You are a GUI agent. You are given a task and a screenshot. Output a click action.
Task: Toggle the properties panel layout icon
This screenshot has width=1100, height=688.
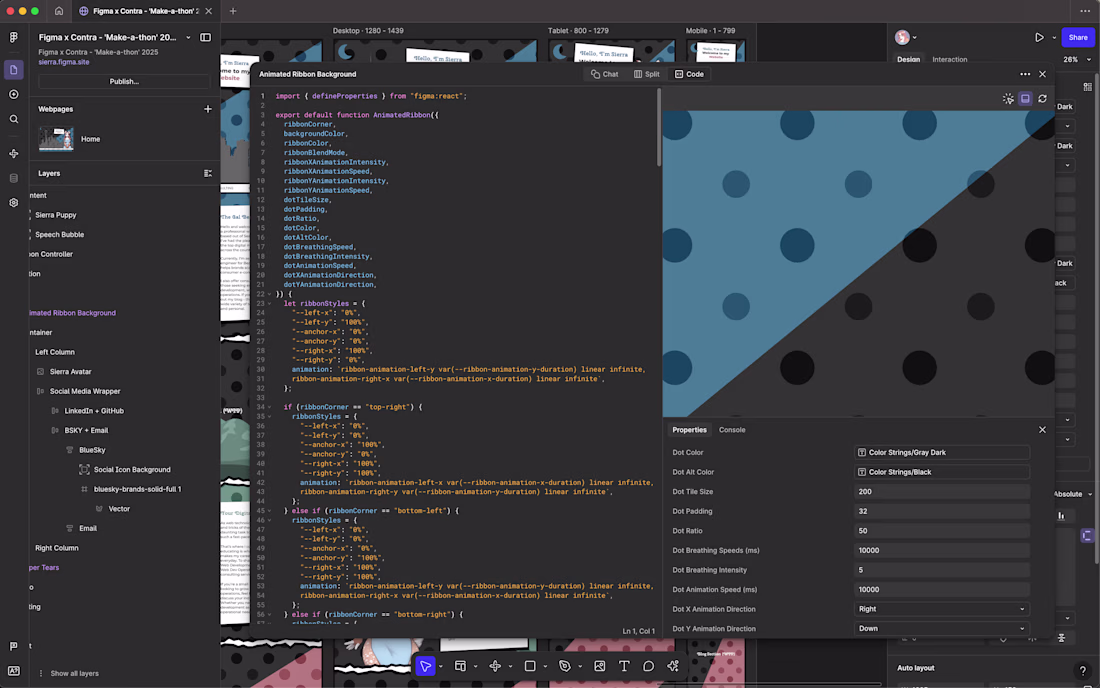pyautogui.click(x=1025, y=99)
